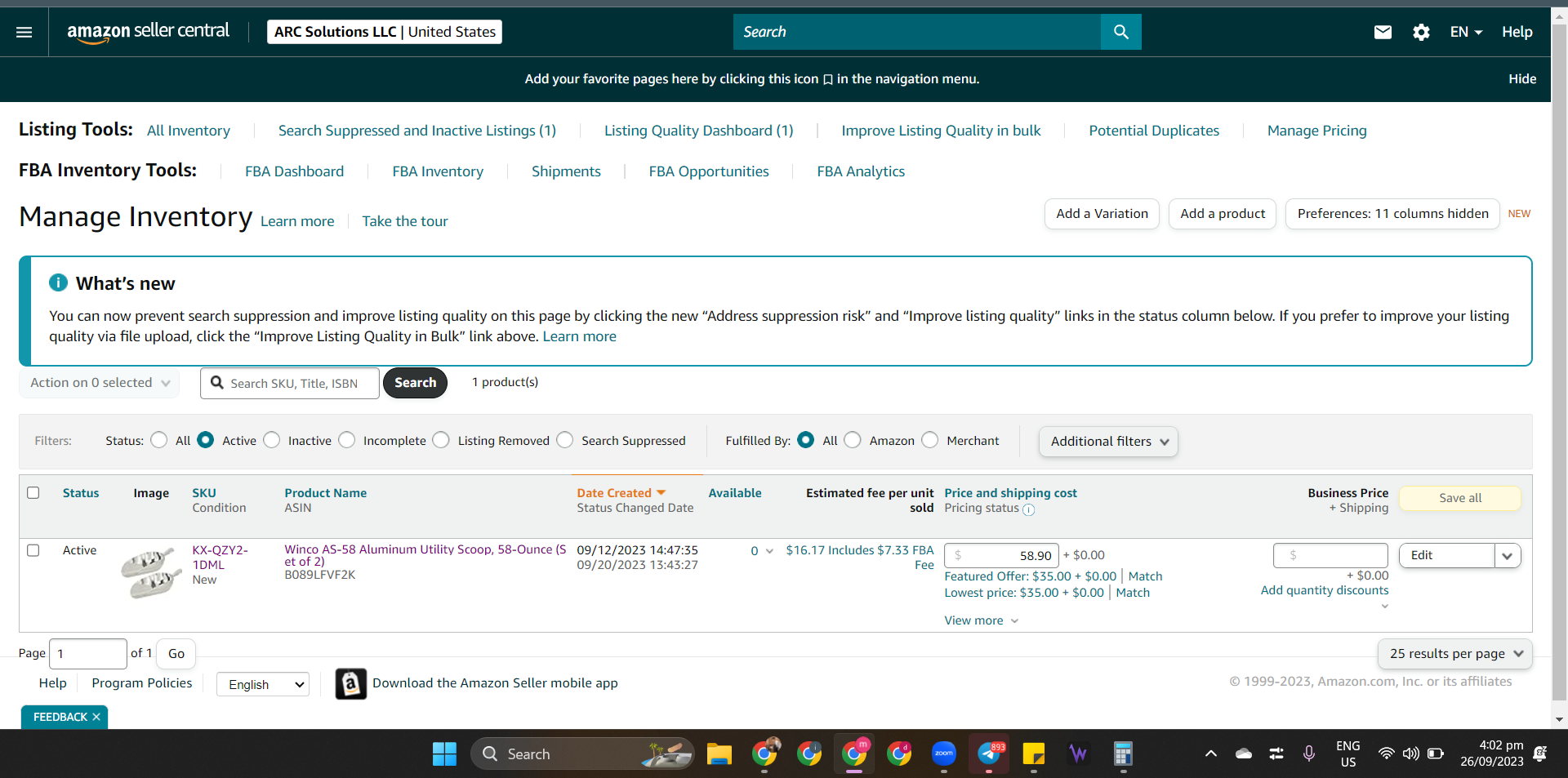Open the English language select box
This screenshot has width=1568, height=778.
click(x=263, y=684)
